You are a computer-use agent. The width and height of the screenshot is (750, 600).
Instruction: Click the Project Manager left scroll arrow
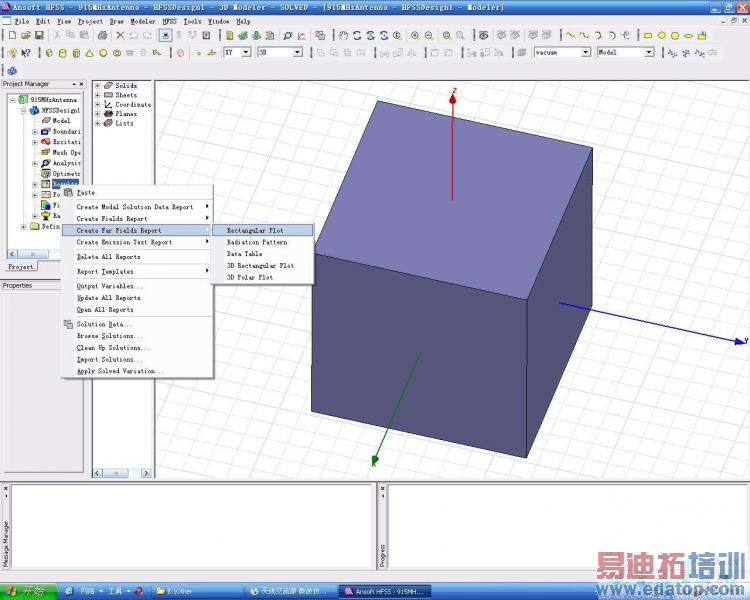(12, 254)
